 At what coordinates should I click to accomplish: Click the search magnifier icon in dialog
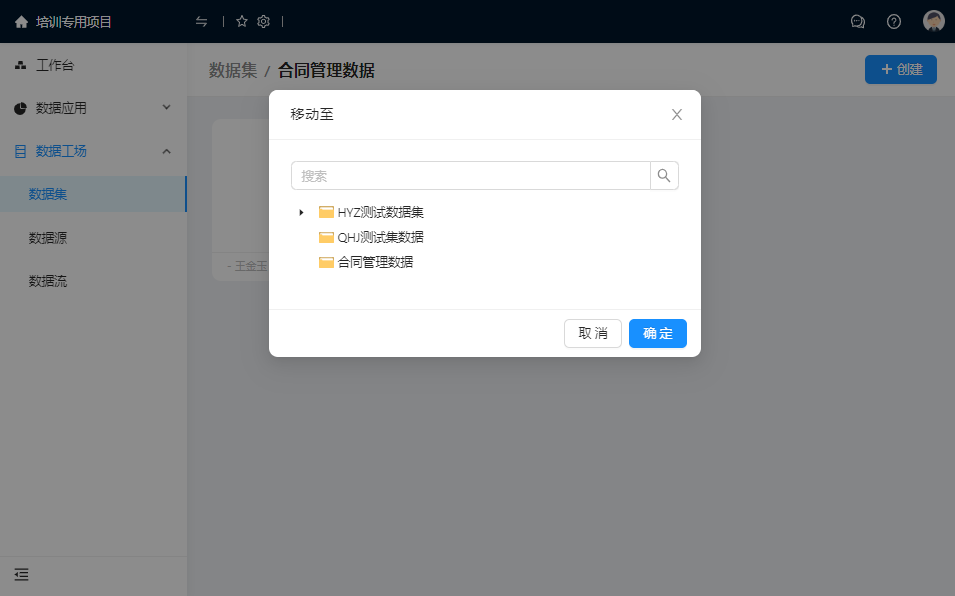pos(664,176)
